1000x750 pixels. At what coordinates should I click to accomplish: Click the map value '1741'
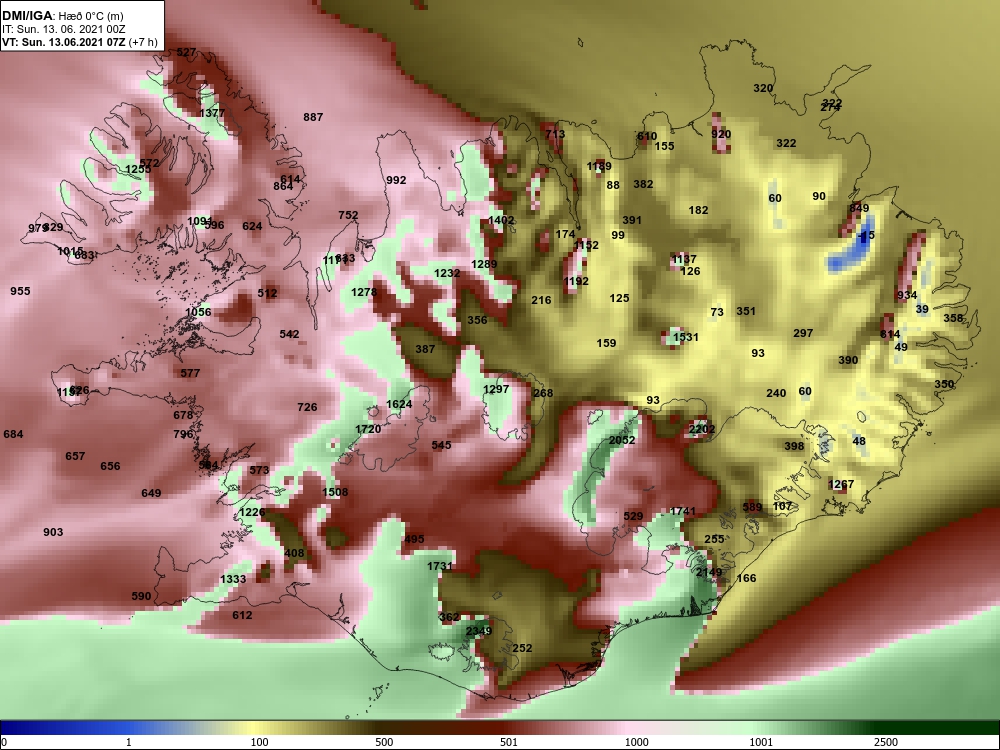(x=682, y=511)
